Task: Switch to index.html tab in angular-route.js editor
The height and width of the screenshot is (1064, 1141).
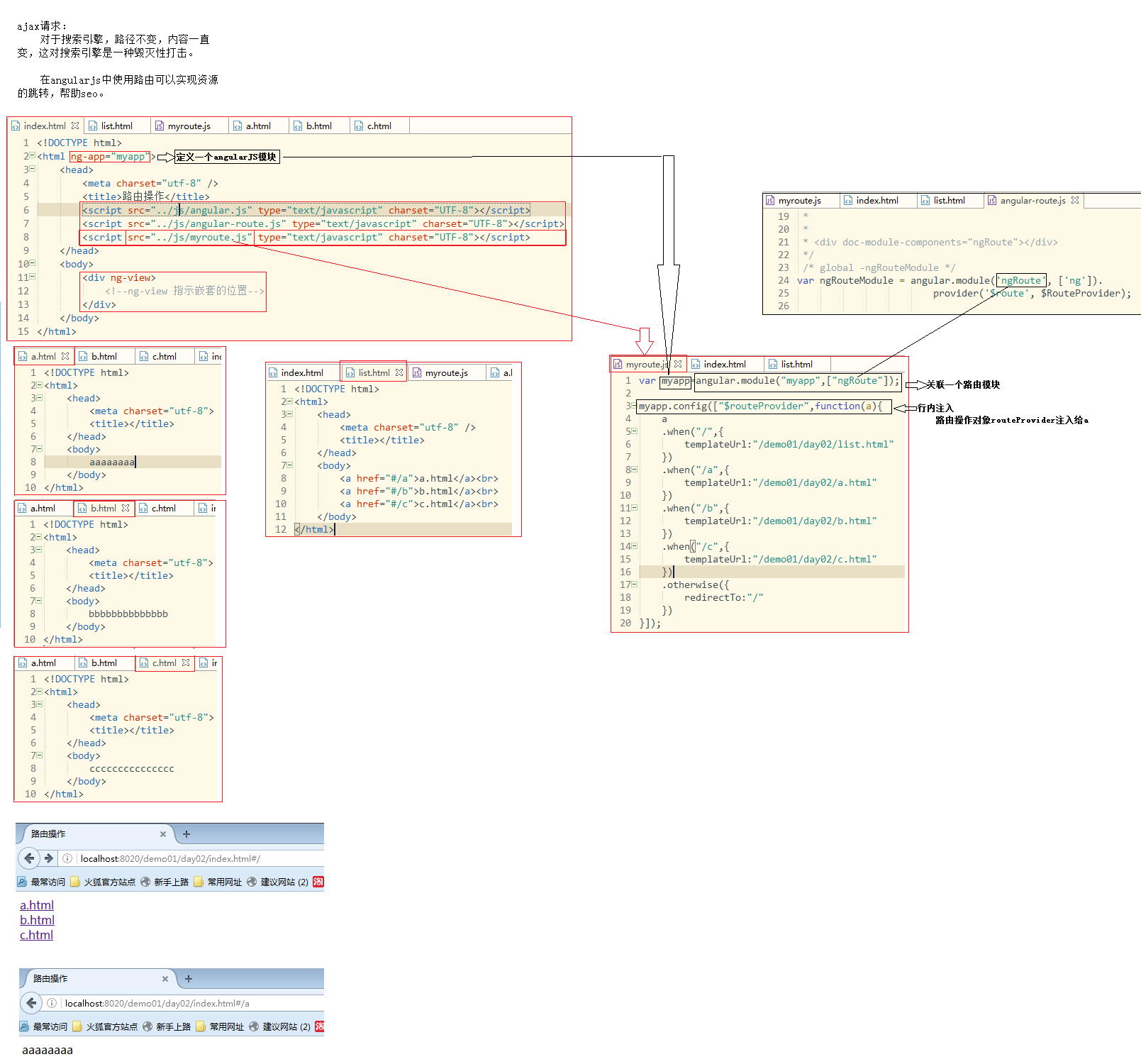Action: tap(877, 201)
